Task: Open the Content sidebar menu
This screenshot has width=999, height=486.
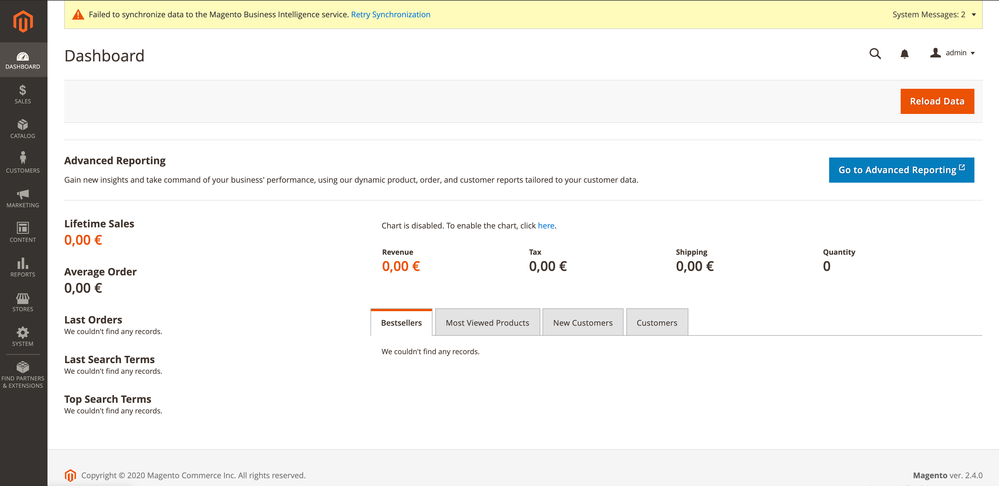Action: [x=22, y=232]
